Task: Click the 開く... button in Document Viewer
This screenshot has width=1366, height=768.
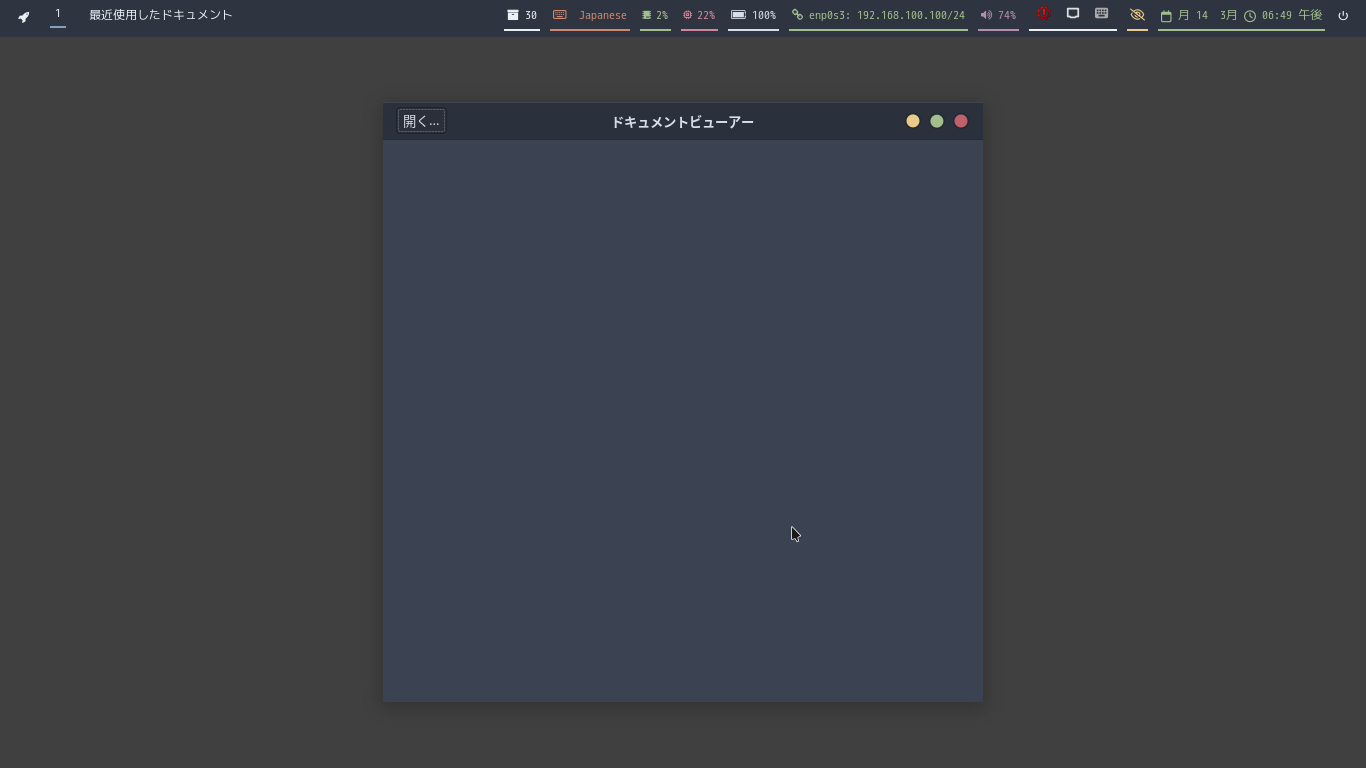Action: click(x=421, y=121)
